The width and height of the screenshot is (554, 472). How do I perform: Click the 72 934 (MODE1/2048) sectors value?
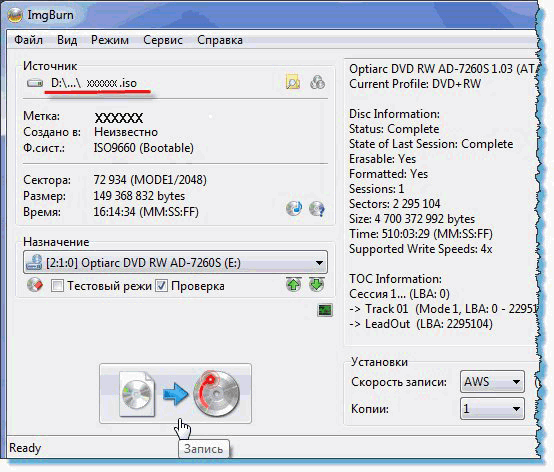(x=150, y=180)
